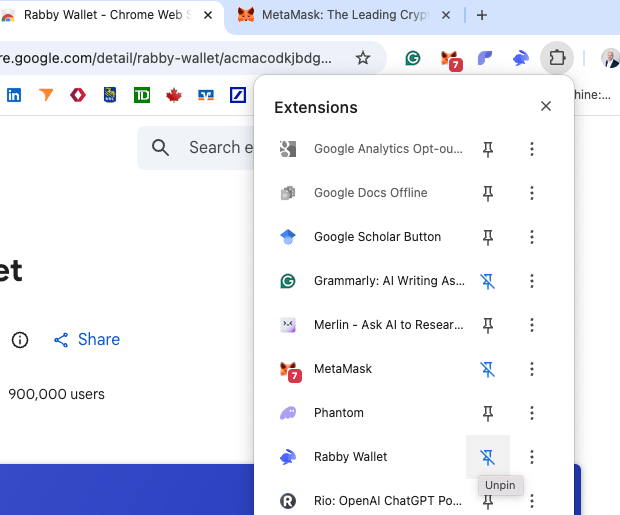This screenshot has width=620, height=515.
Task: Open more options for Google Analytics Opt-out
Action: (532, 149)
